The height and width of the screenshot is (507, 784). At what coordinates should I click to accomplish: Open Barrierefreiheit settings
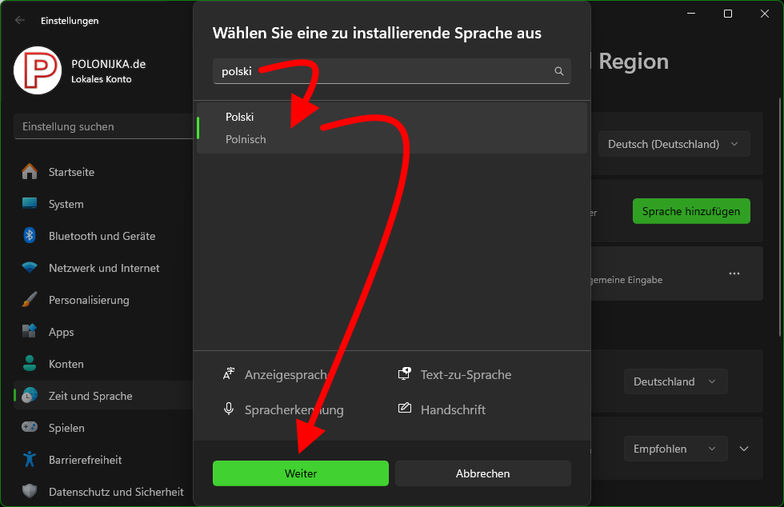(85, 460)
